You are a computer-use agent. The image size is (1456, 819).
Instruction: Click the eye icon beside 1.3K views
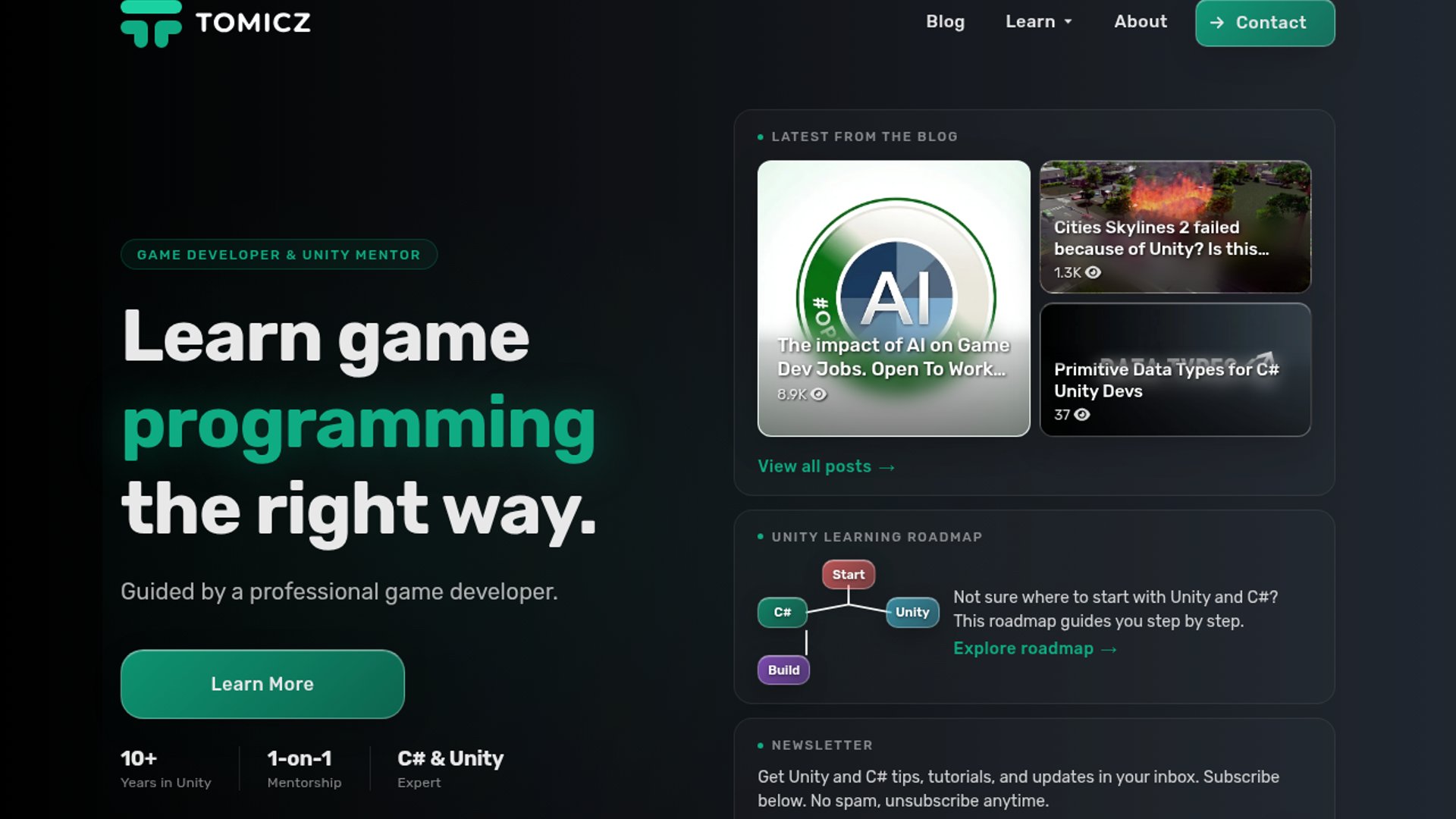pyautogui.click(x=1093, y=272)
